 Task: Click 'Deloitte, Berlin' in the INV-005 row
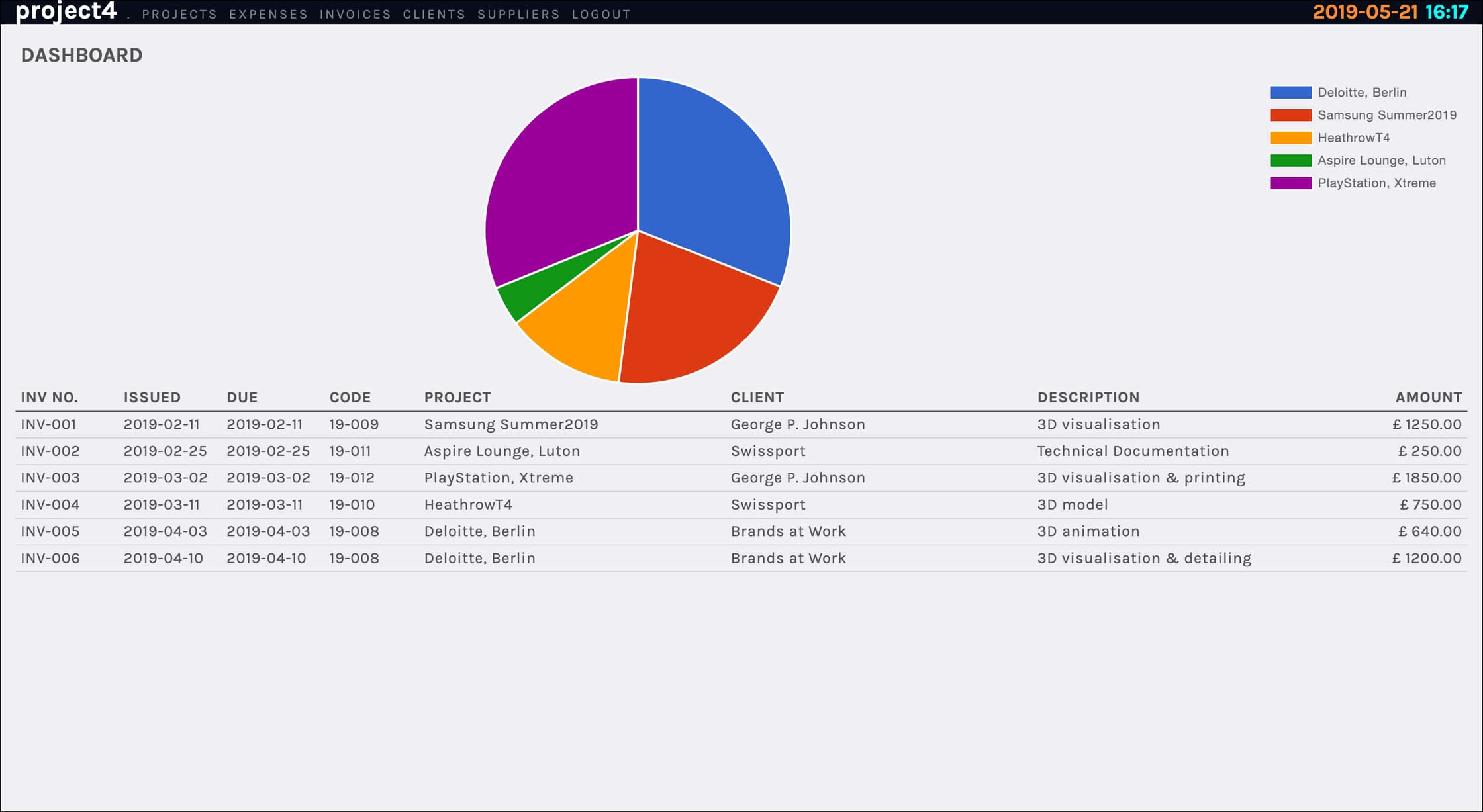point(480,531)
